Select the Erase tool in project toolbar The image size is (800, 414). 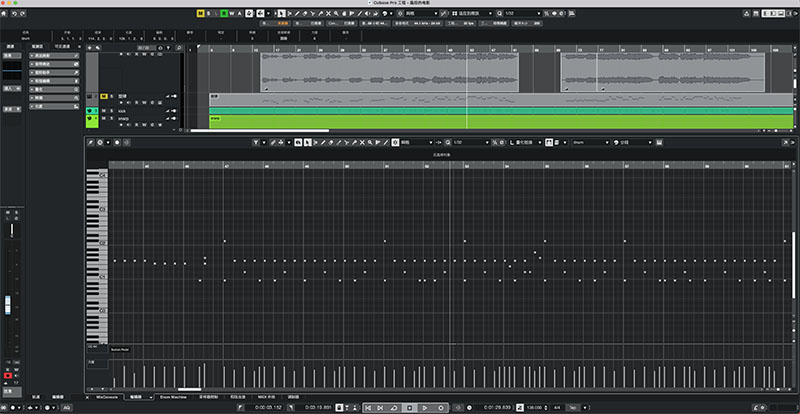tap(305, 13)
